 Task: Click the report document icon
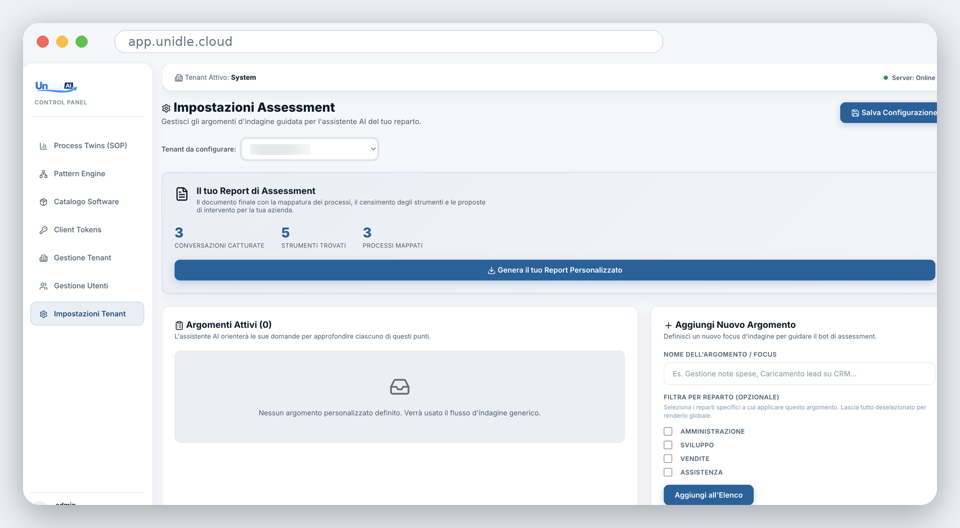coord(182,194)
